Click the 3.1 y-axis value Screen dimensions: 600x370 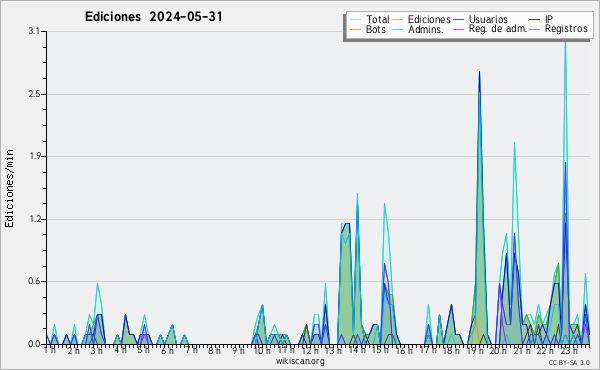click(x=34, y=31)
